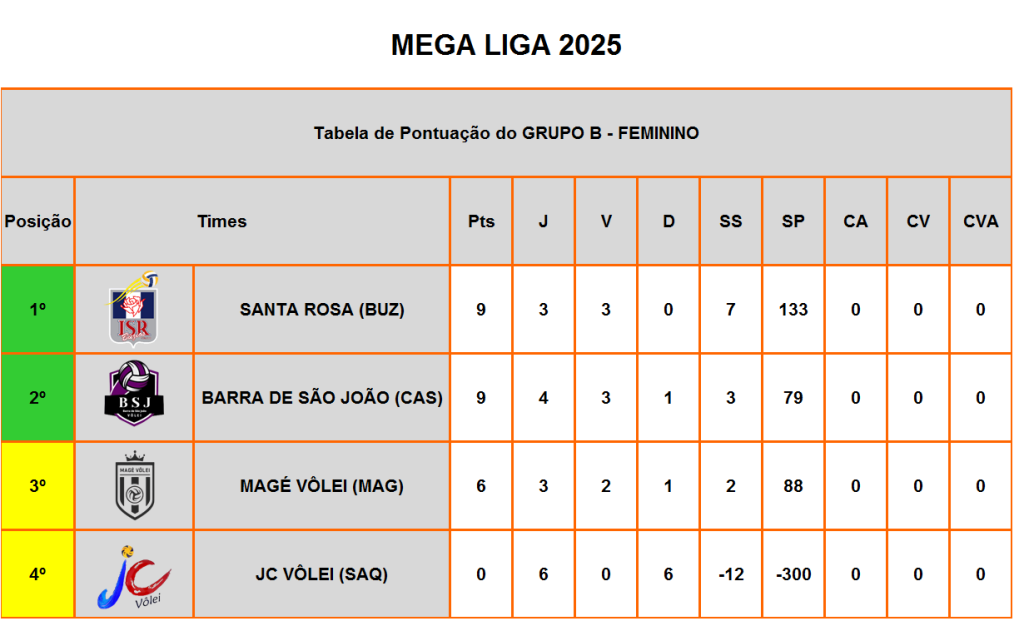This screenshot has height=626, width=1024.
Task: Select the JC VÔLEI (SAQ) team name
Action: coord(322,574)
